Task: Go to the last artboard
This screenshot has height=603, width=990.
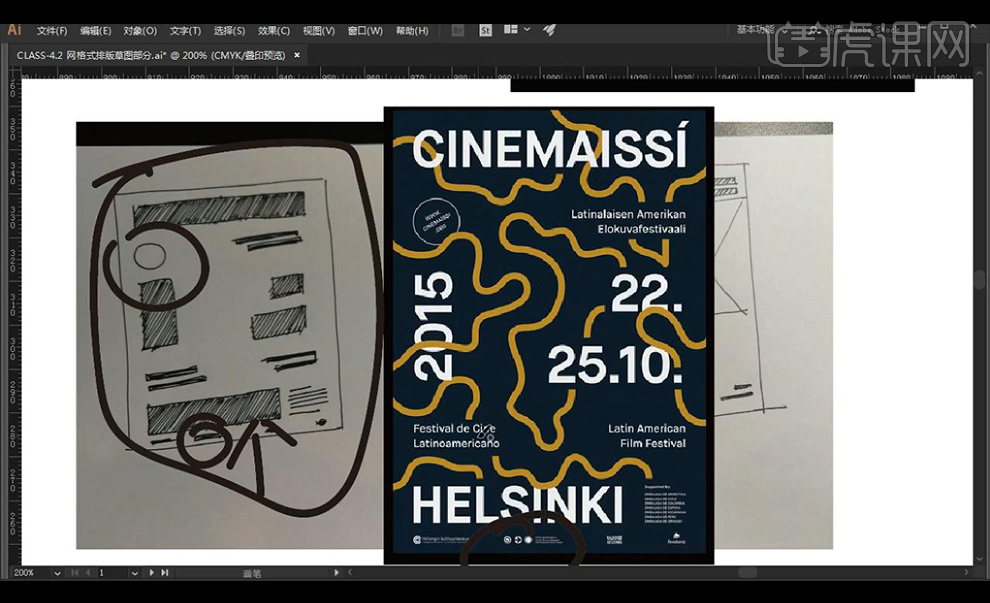Action: pos(165,573)
